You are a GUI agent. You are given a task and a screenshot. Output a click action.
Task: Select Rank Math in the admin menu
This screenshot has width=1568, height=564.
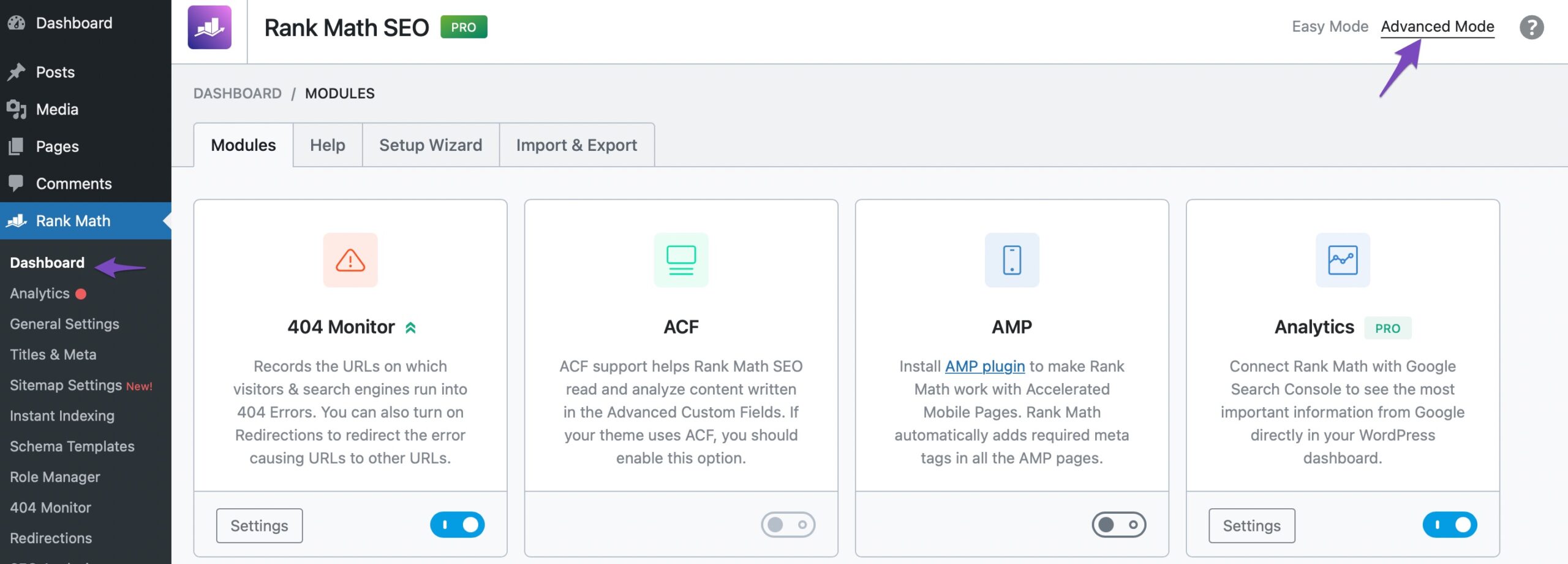[x=86, y=221]
